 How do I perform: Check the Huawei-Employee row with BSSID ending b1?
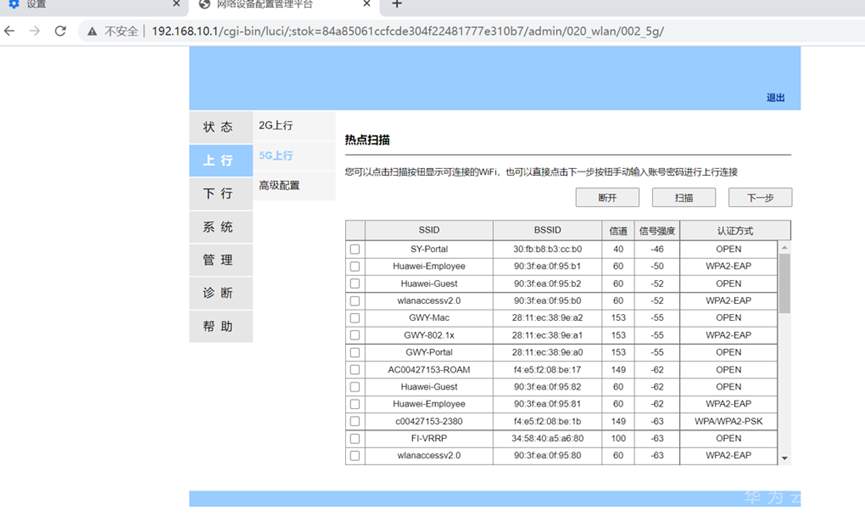(355, 267)
